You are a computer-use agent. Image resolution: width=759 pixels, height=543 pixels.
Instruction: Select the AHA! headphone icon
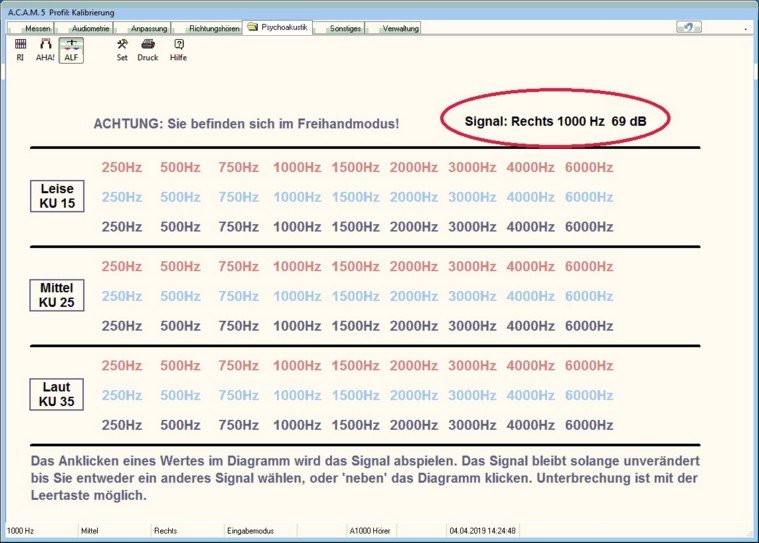[x=45, y=50]
